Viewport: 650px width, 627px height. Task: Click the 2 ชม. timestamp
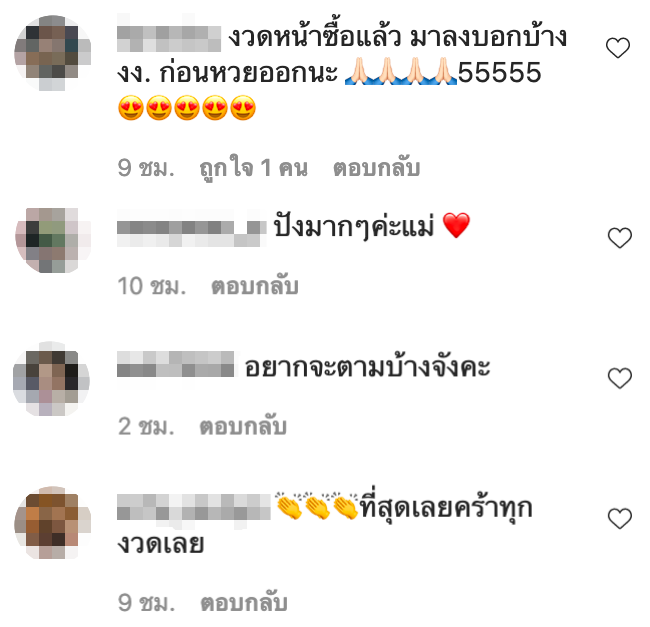point(146,426)
